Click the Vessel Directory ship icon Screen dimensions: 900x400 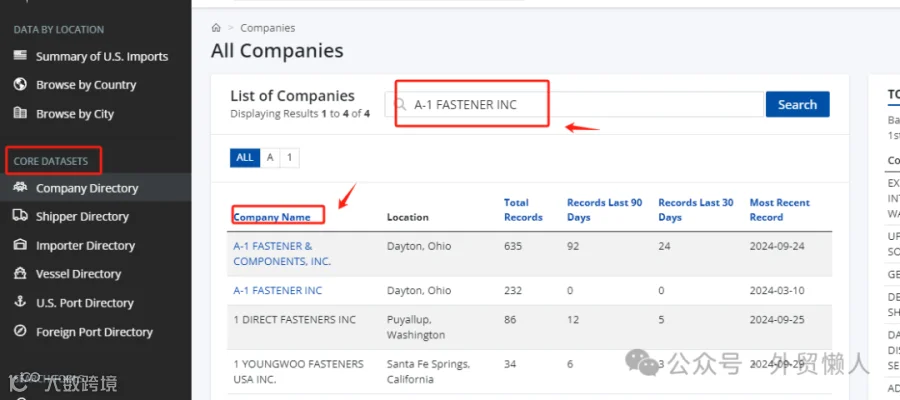[x=20, y=273]
